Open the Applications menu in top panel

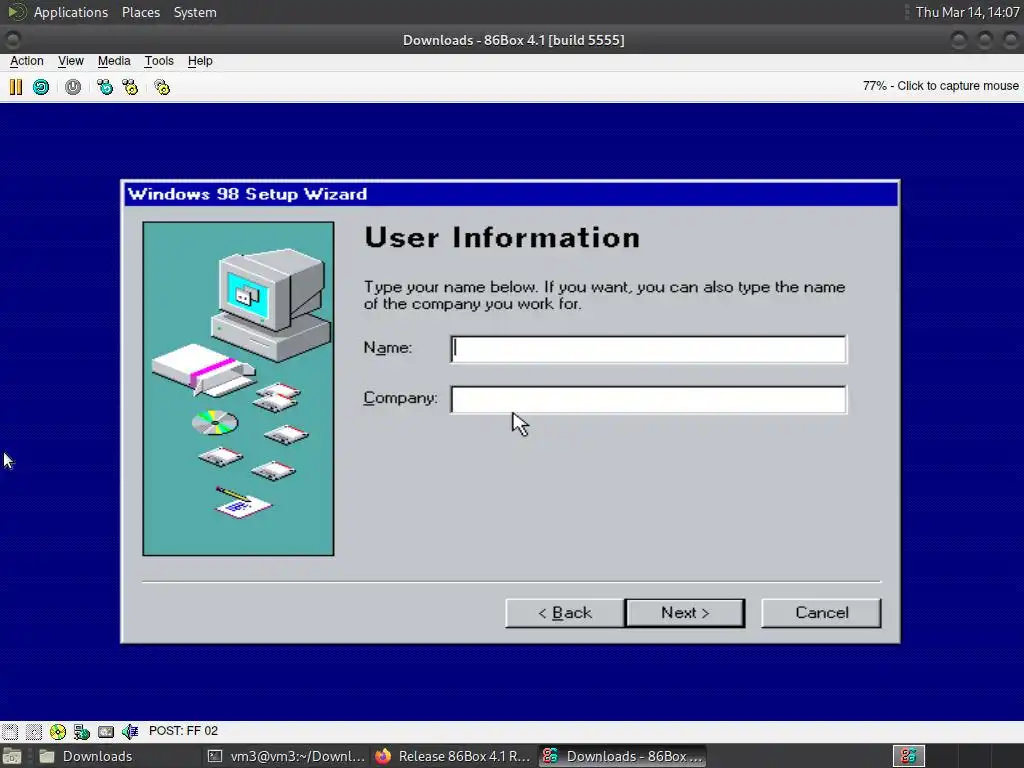[71, 12]
